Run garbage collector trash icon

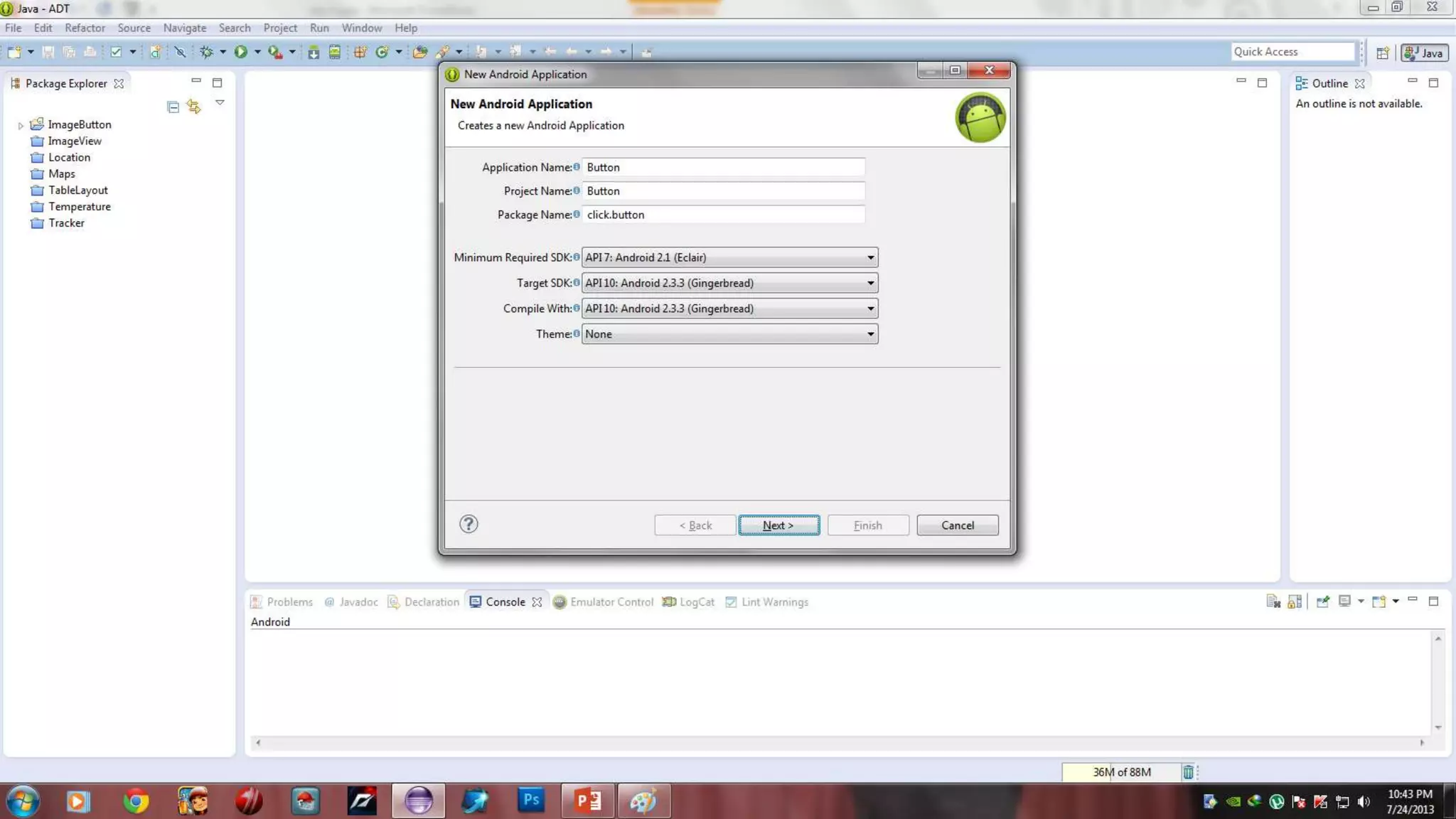[1188, 772]
